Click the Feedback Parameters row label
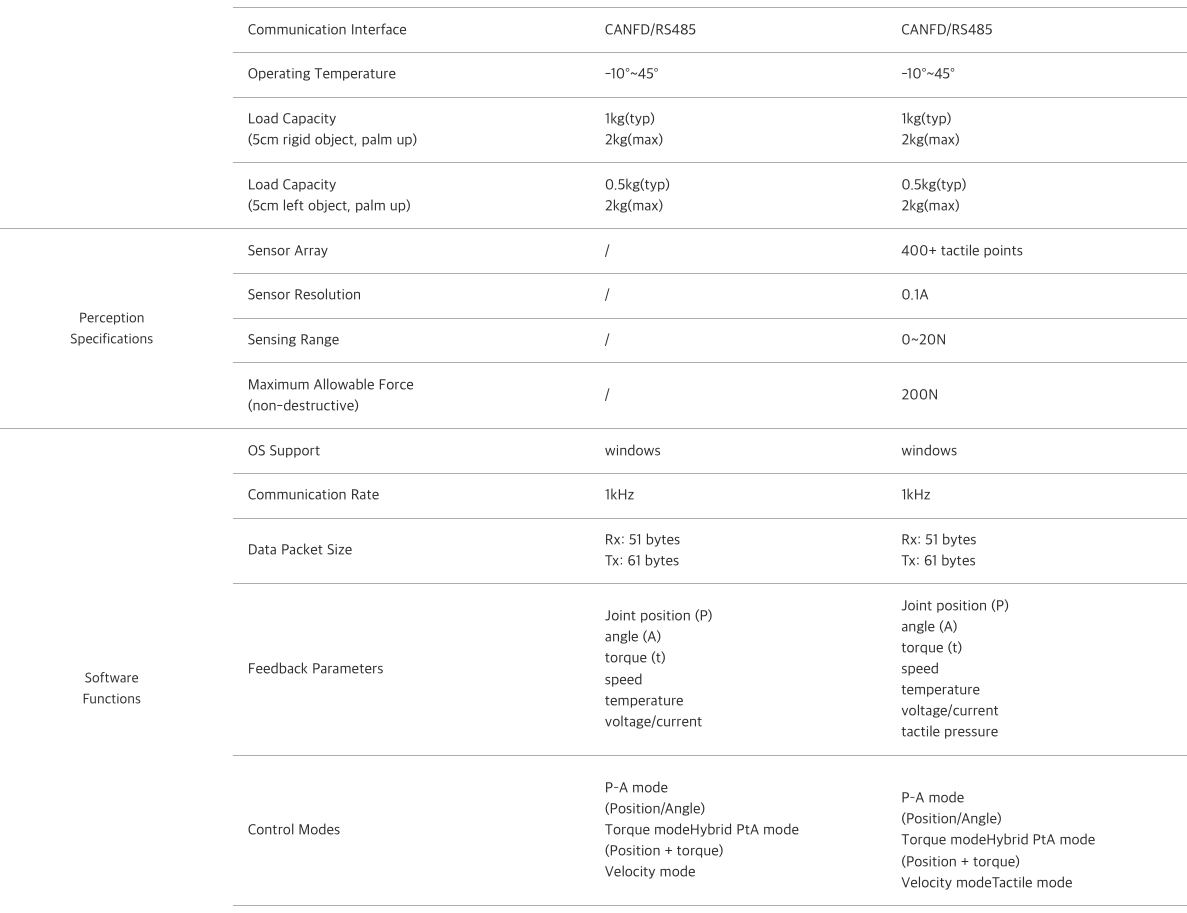This screenshot has height=913, width=1187. [x=315, y=668]
